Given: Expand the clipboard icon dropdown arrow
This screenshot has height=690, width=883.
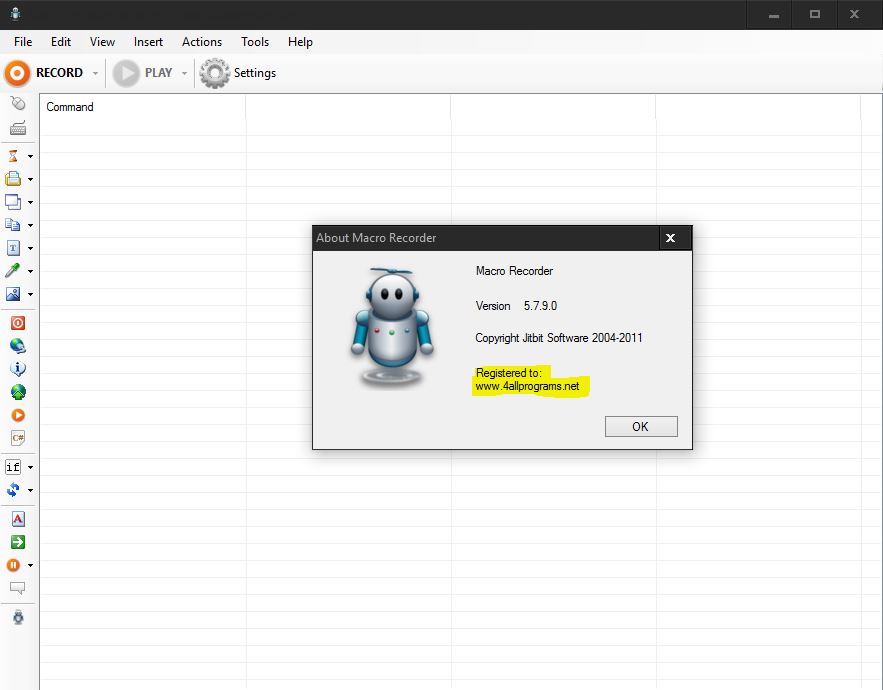Looking at the screenshot, I should point(30,225).
